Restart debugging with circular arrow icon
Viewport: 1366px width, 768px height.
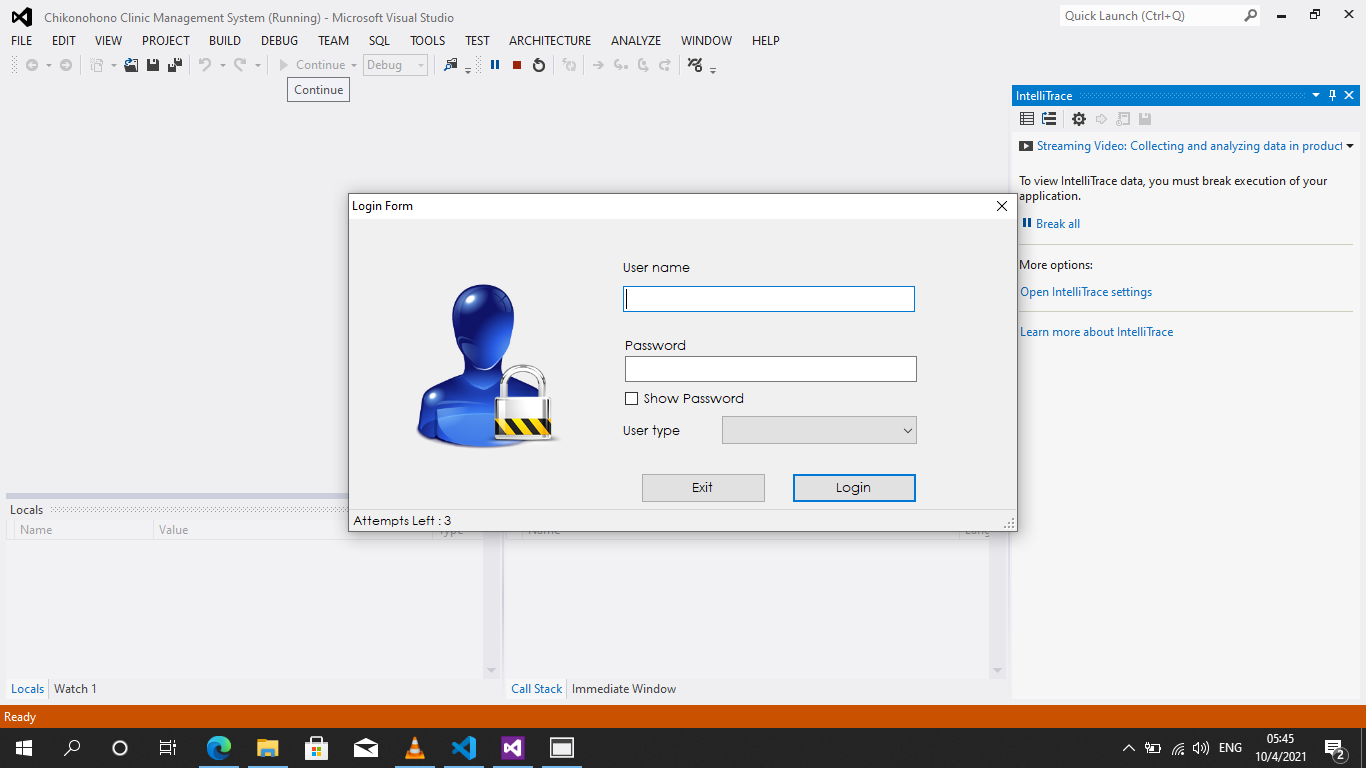(539, 65)
